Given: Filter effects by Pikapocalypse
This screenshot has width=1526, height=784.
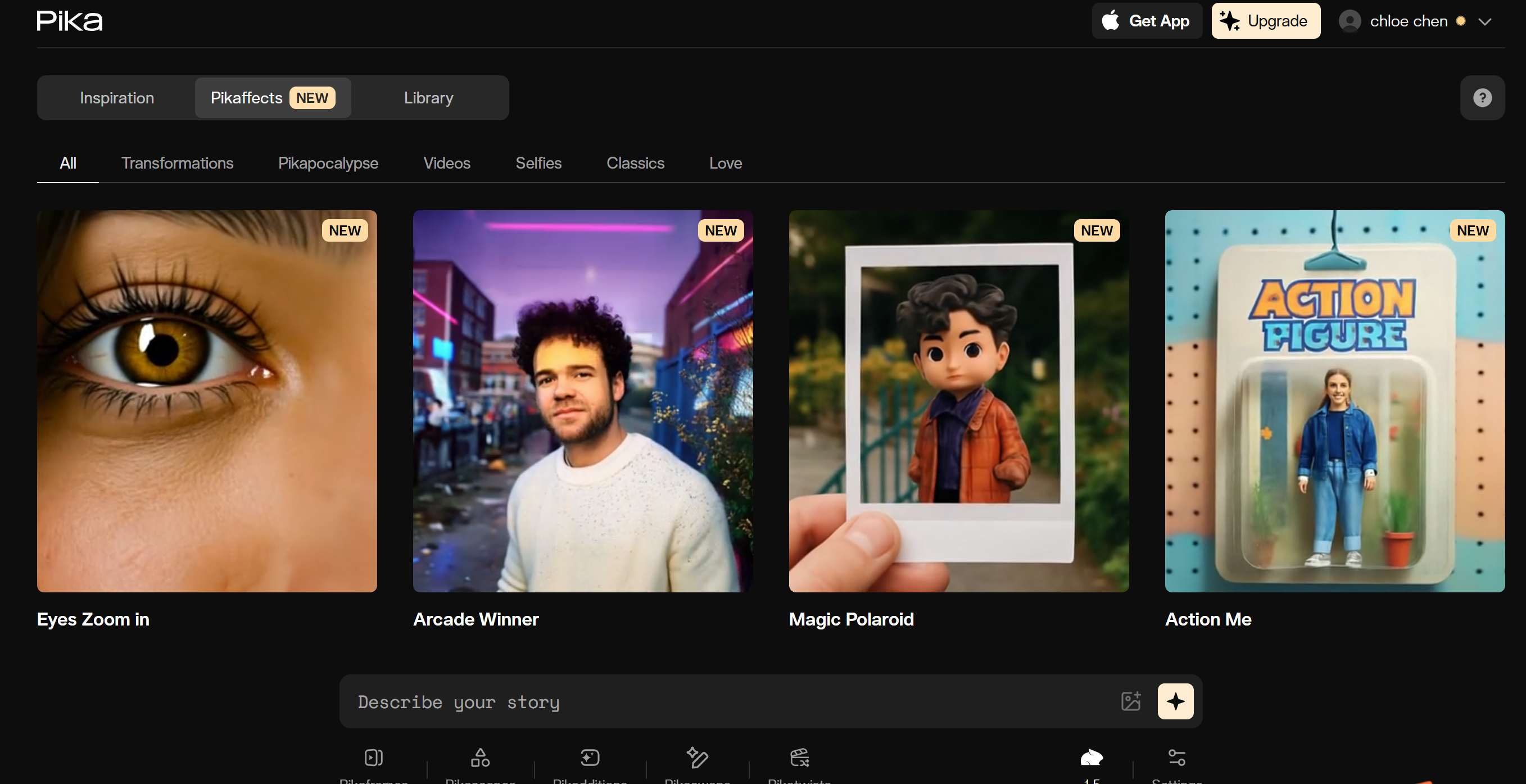Looking at the screenshot, I should click(328, 163).
